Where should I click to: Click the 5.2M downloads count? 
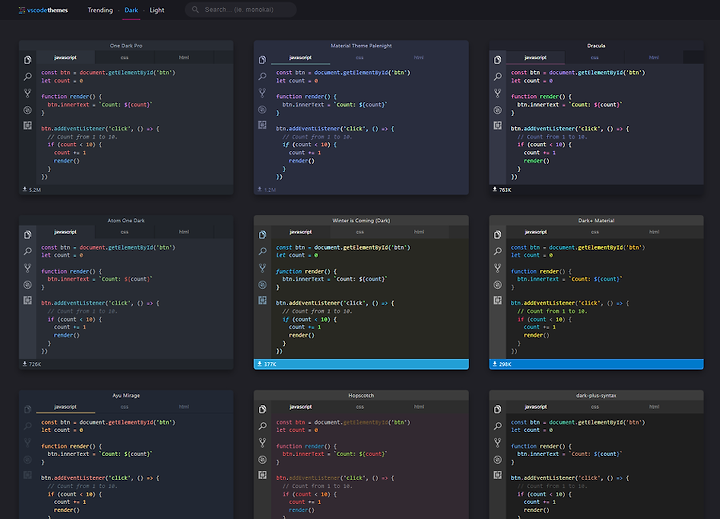coord(32,190)
